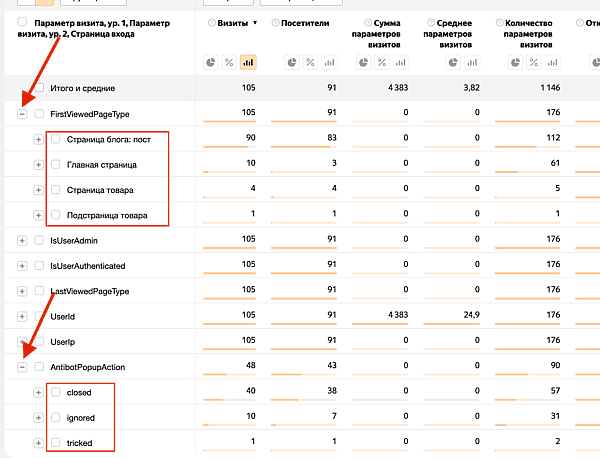
Task: Sort by Сумма параметров визитов header
Action: (x=376, y=34)
